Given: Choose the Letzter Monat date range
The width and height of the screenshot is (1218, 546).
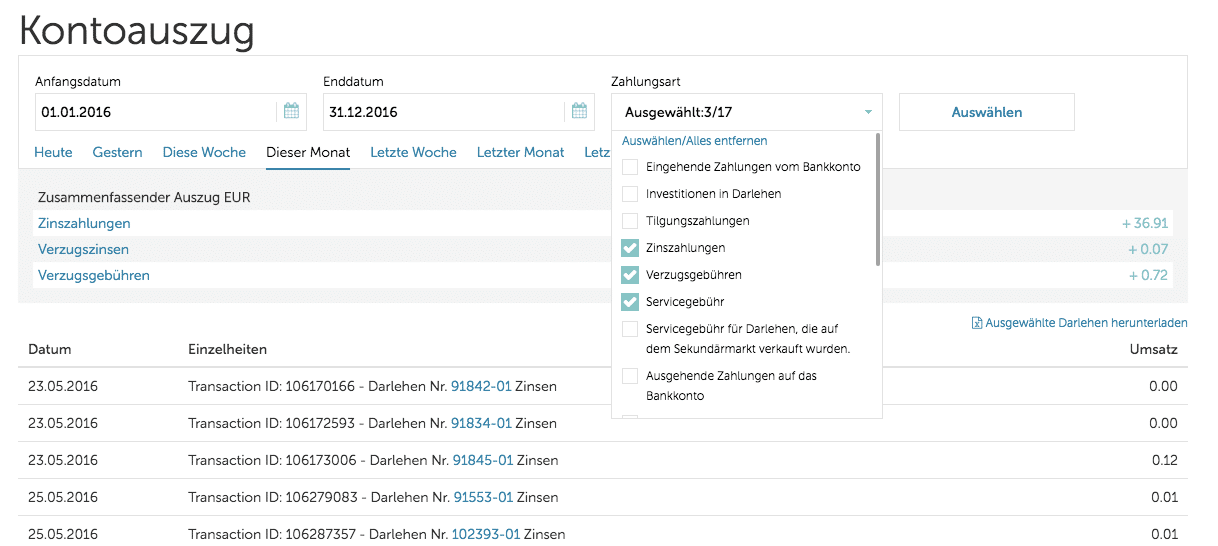Looking at the screenshot, I should pyautogui.click(x=520, y=153).
